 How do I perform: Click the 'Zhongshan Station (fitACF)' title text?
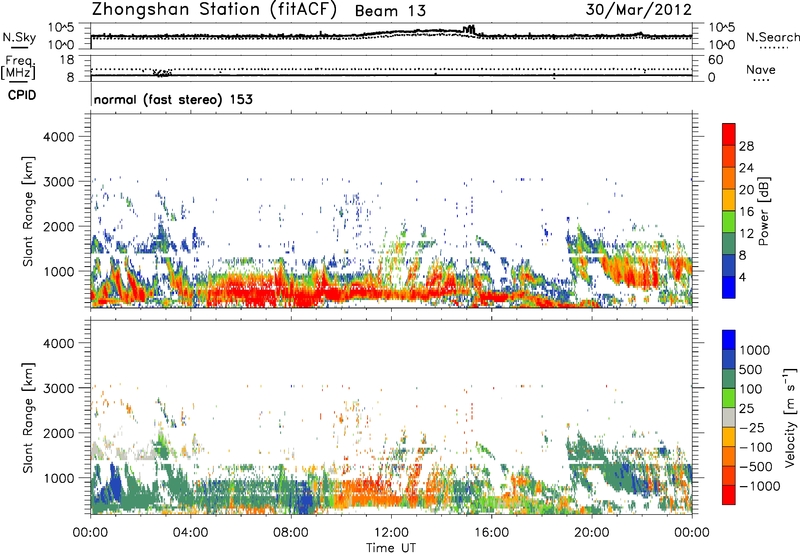(214, 10)
